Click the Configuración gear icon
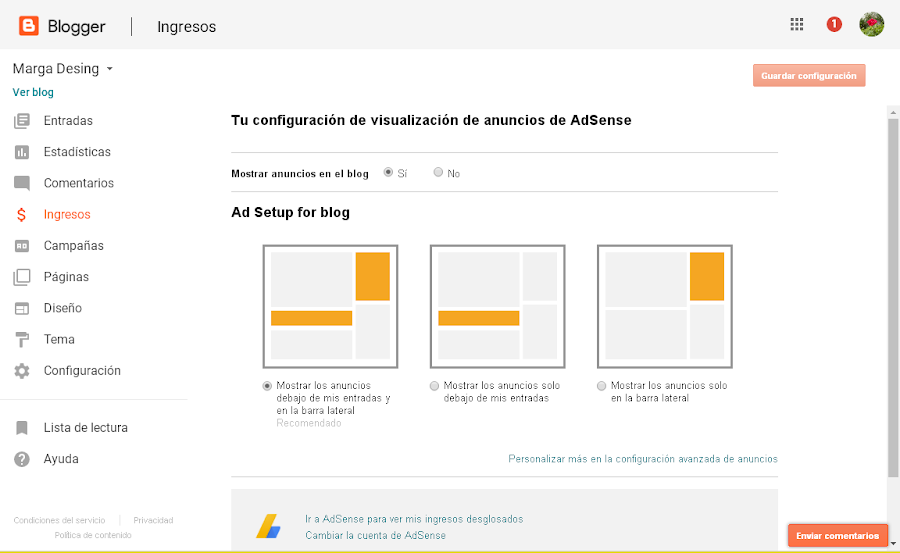Screen dimensions: 900x553 click(22, 371)
